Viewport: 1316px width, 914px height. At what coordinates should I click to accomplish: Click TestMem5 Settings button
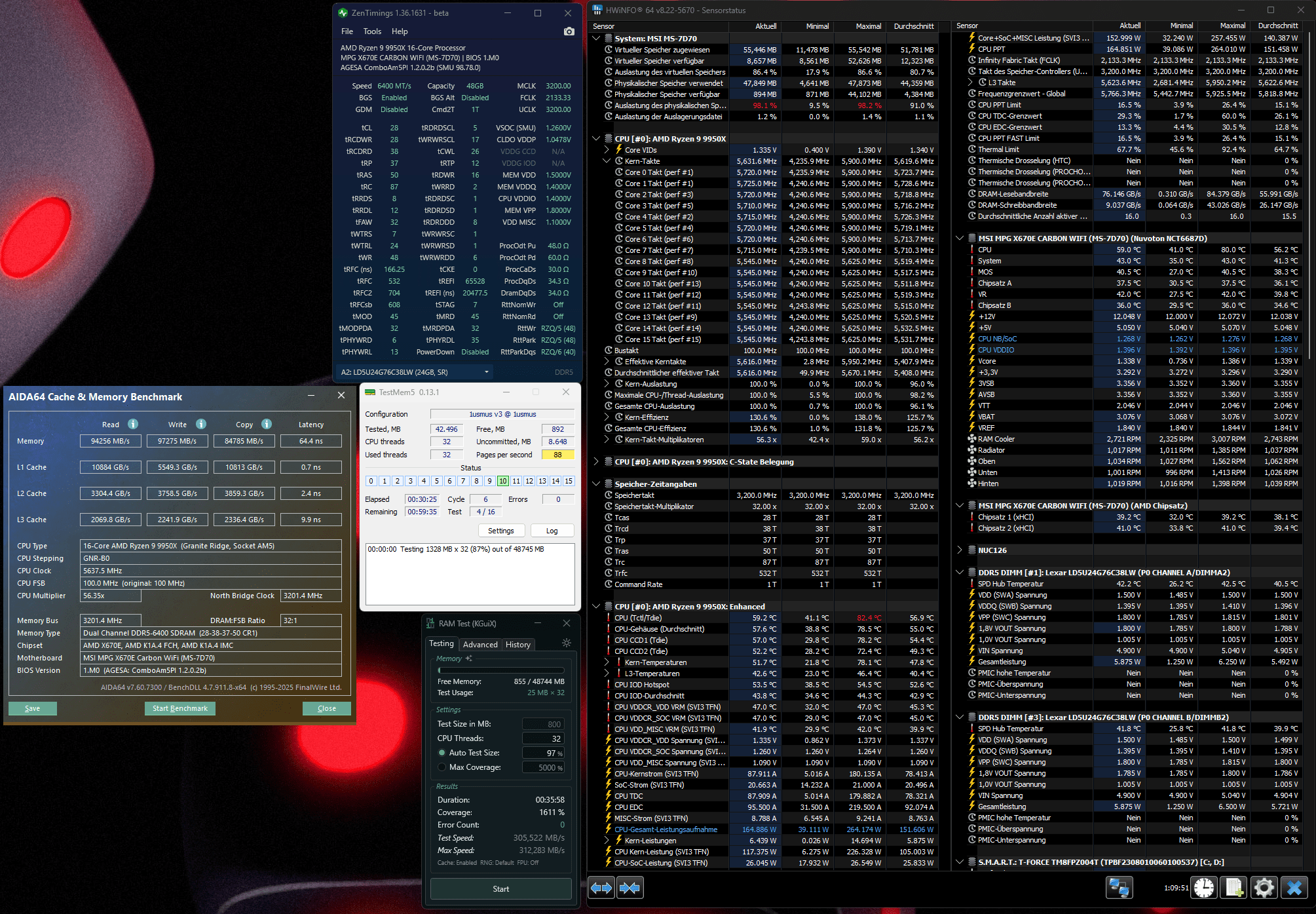(x=500, y=531)
